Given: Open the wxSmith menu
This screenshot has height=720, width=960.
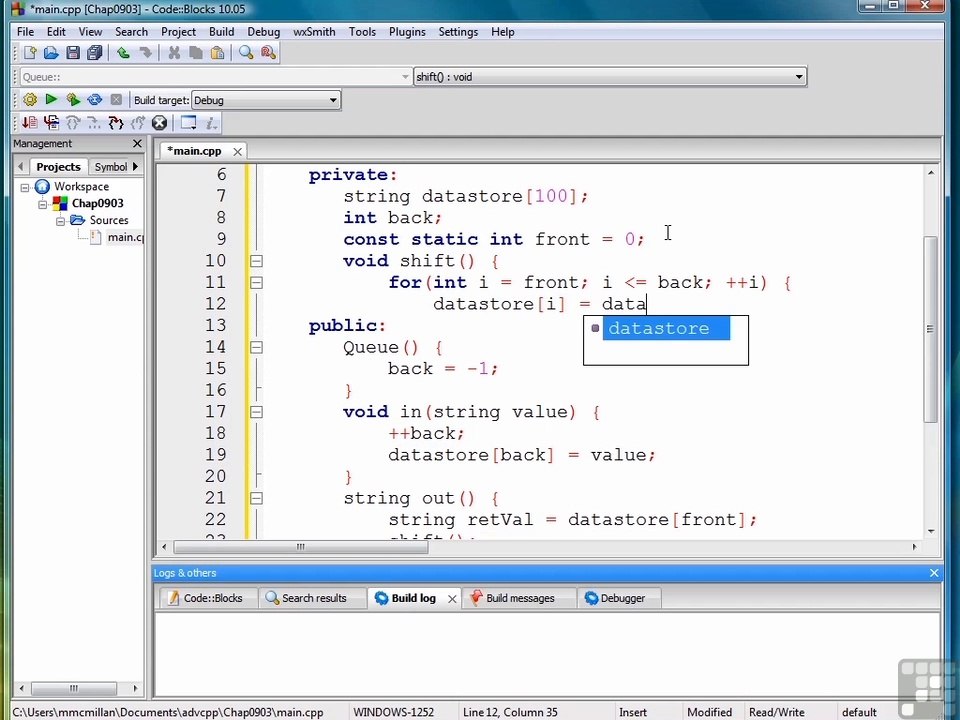Looking at the screenshot, I should point(314,32).
